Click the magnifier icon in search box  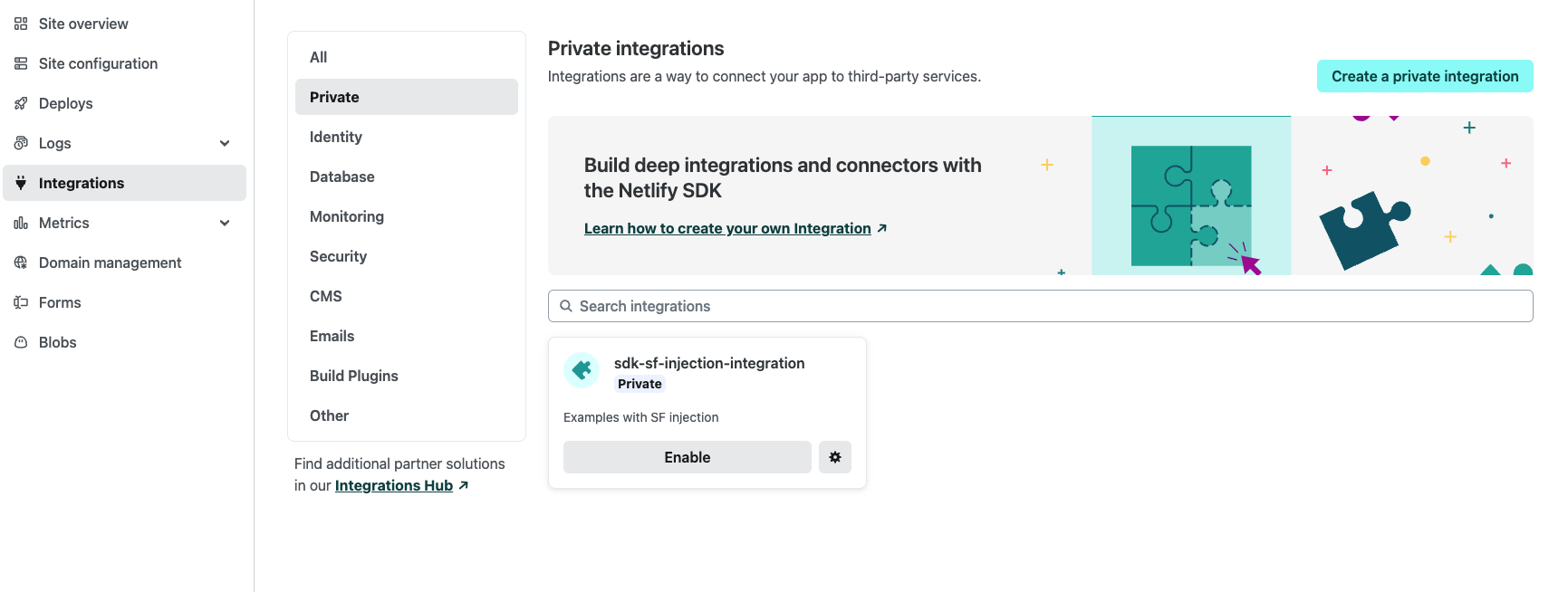(x=566, y=306)
